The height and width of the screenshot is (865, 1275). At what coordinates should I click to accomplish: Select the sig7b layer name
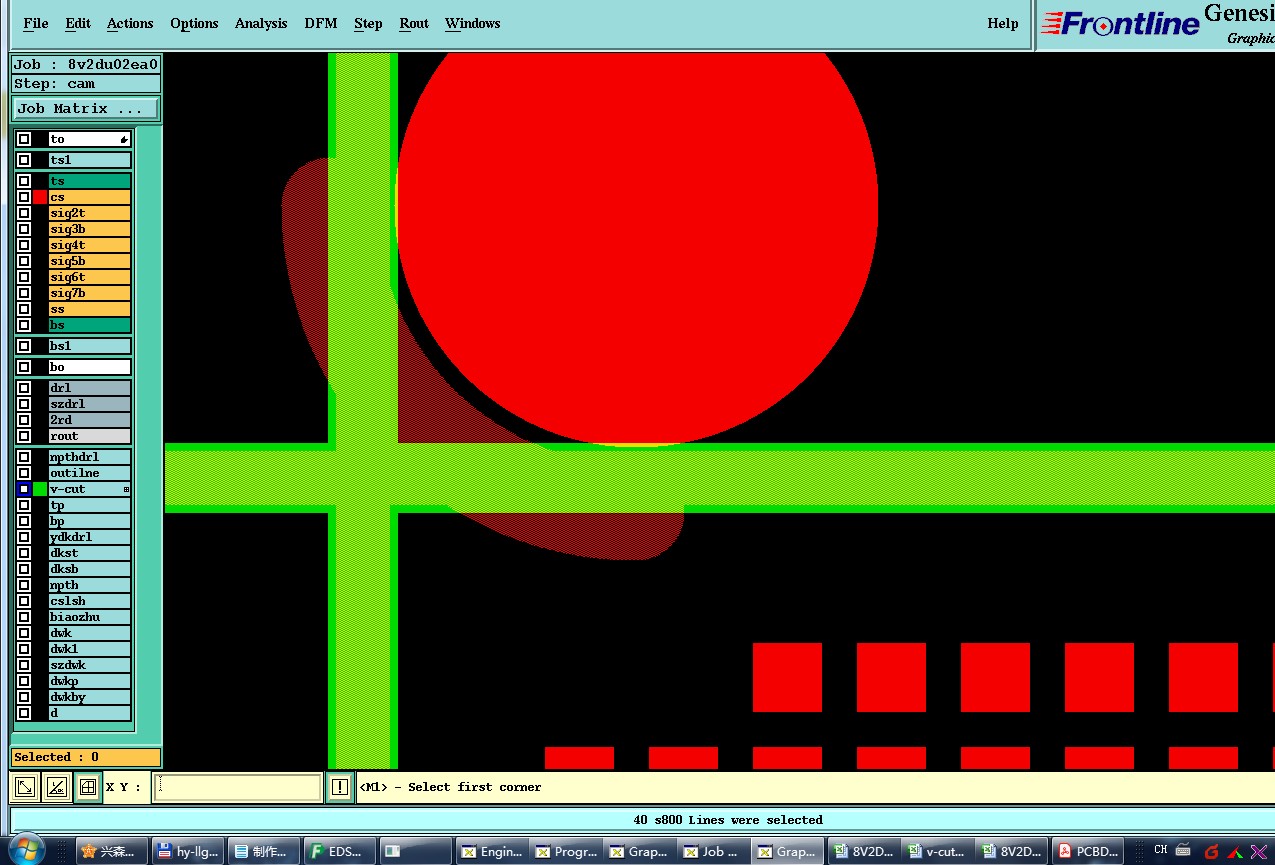point(90,293)
